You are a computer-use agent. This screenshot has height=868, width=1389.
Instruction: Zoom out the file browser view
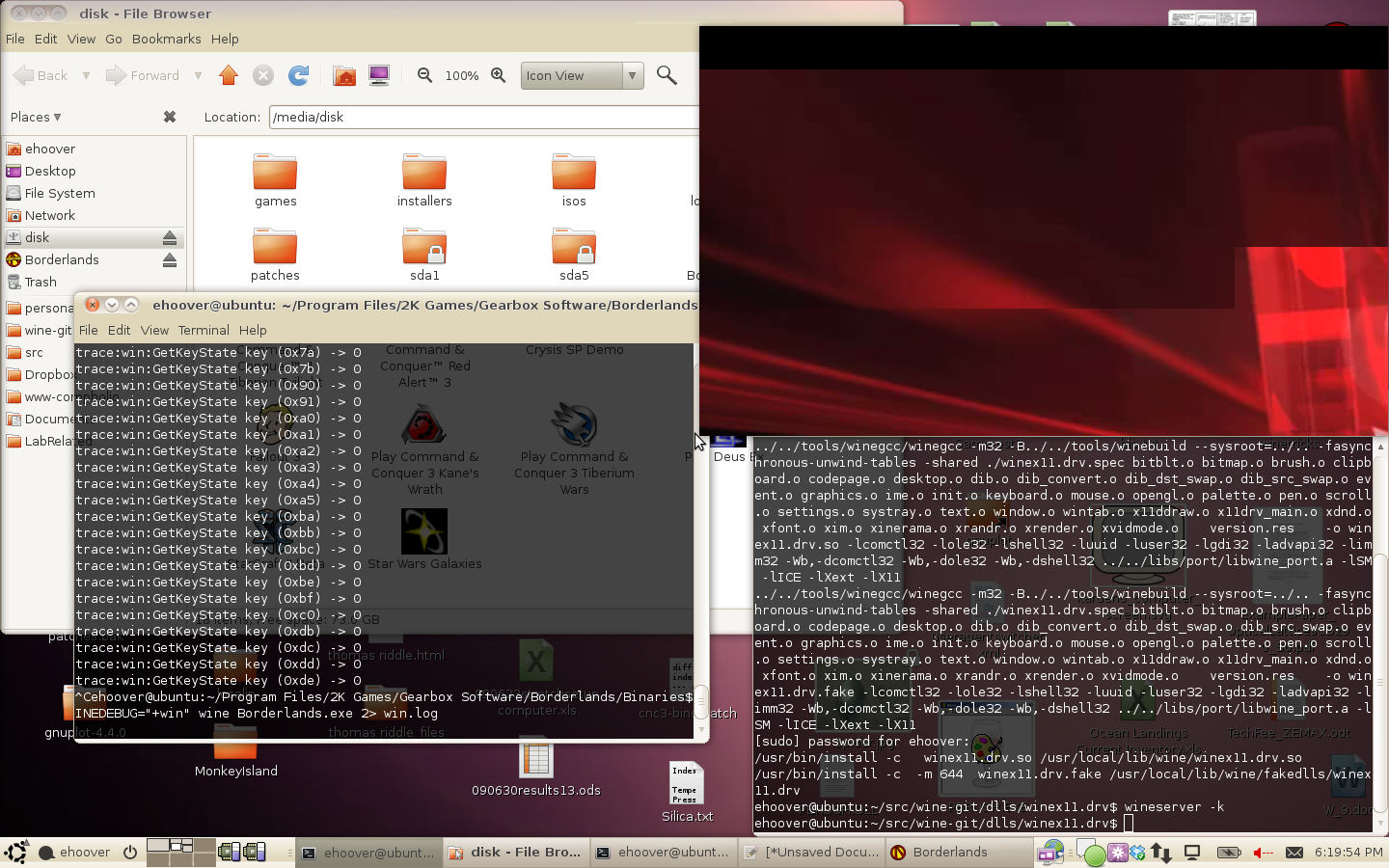point(424,75)
